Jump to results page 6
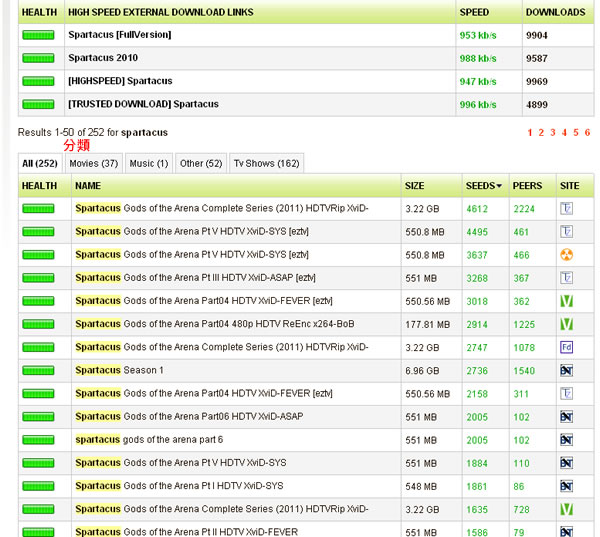Image resolution: width=600 pixels, height=537 pixels. 587,133
